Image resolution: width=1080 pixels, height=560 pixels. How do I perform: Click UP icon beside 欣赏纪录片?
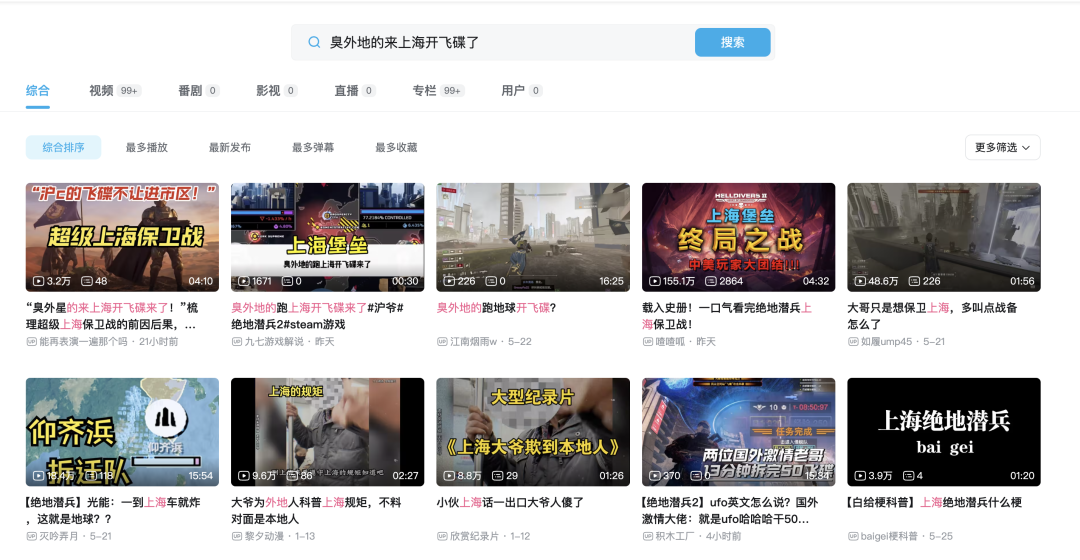coord(442,537)
